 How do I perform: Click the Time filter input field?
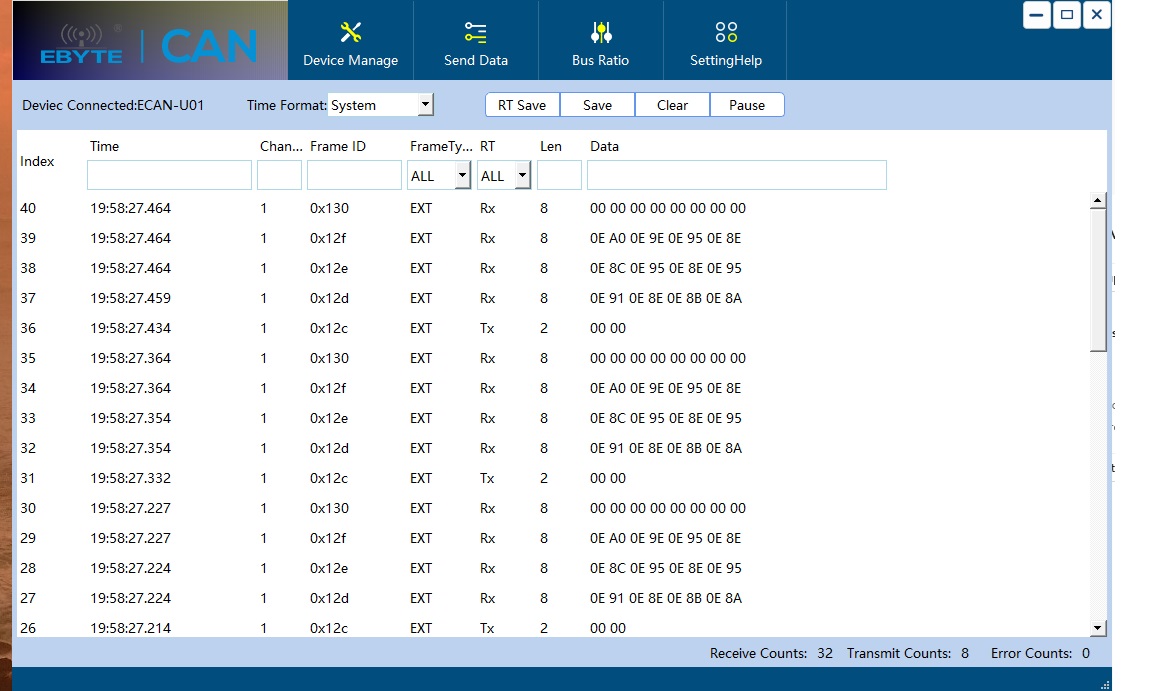click(169, 176)
